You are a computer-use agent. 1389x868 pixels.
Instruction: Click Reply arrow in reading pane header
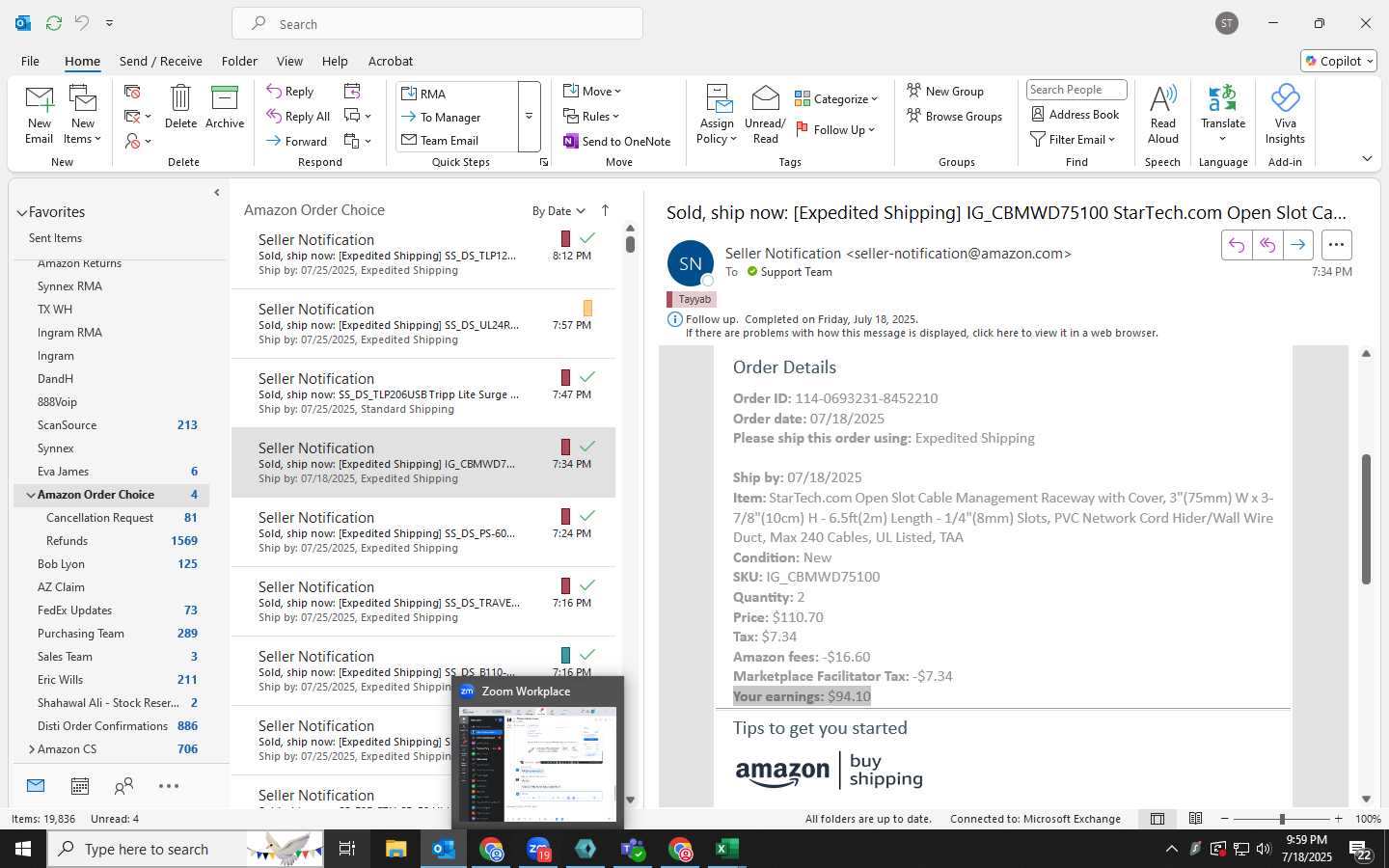(x=1237, y=245)
